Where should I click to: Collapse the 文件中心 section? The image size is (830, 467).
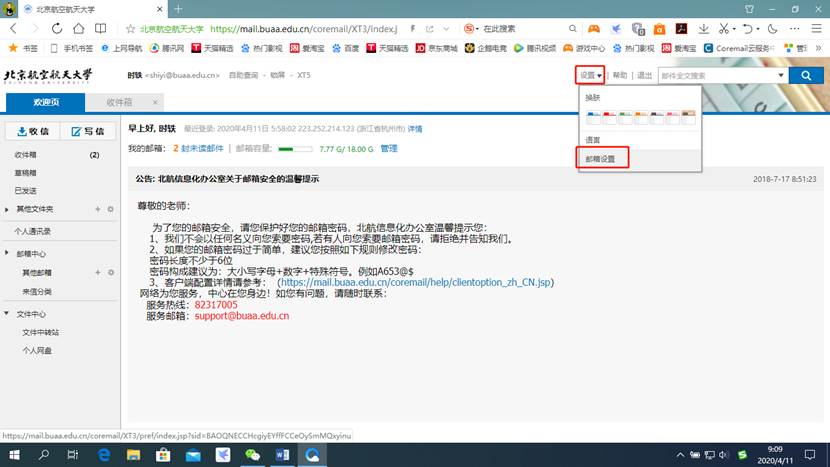coord(8,313)
